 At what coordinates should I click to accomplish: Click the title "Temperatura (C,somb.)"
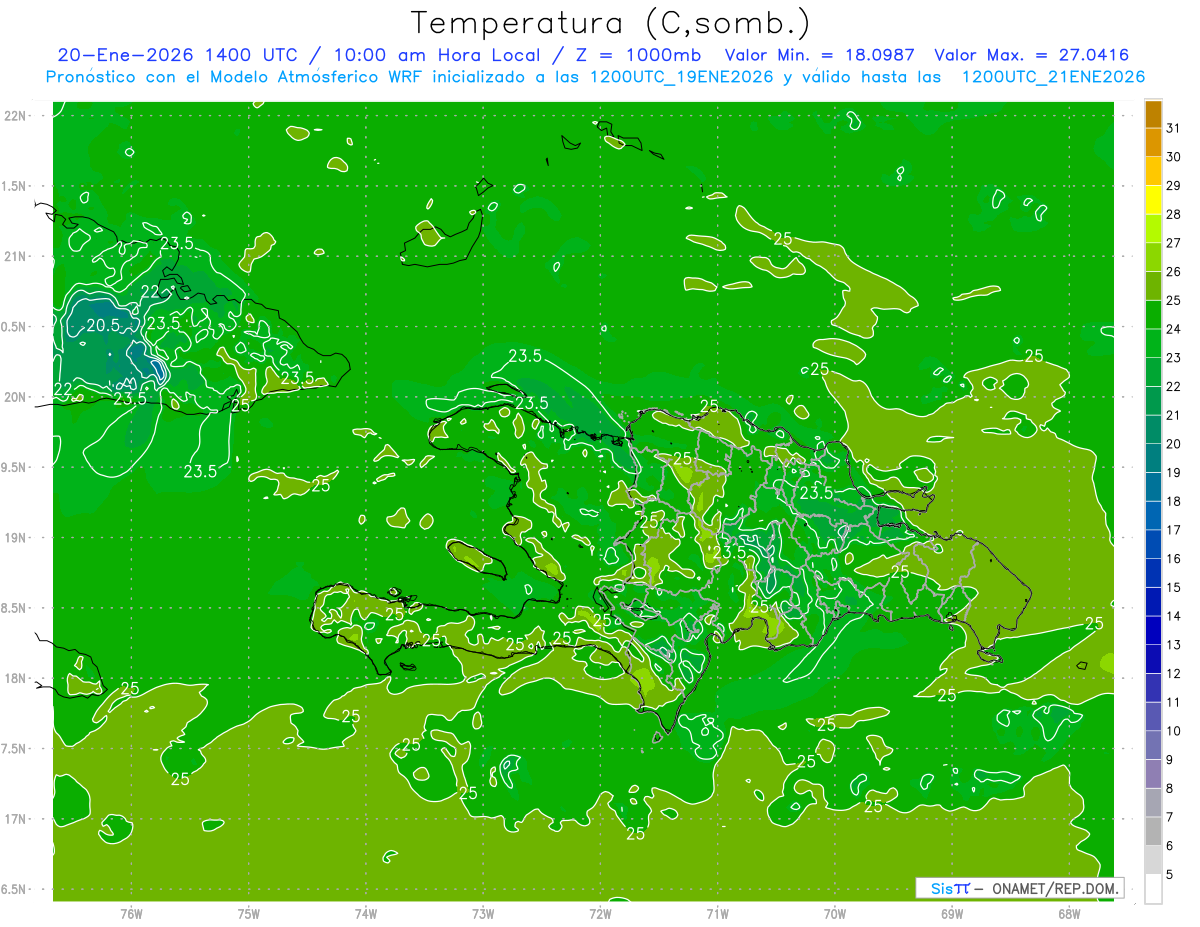pos(611,23)
